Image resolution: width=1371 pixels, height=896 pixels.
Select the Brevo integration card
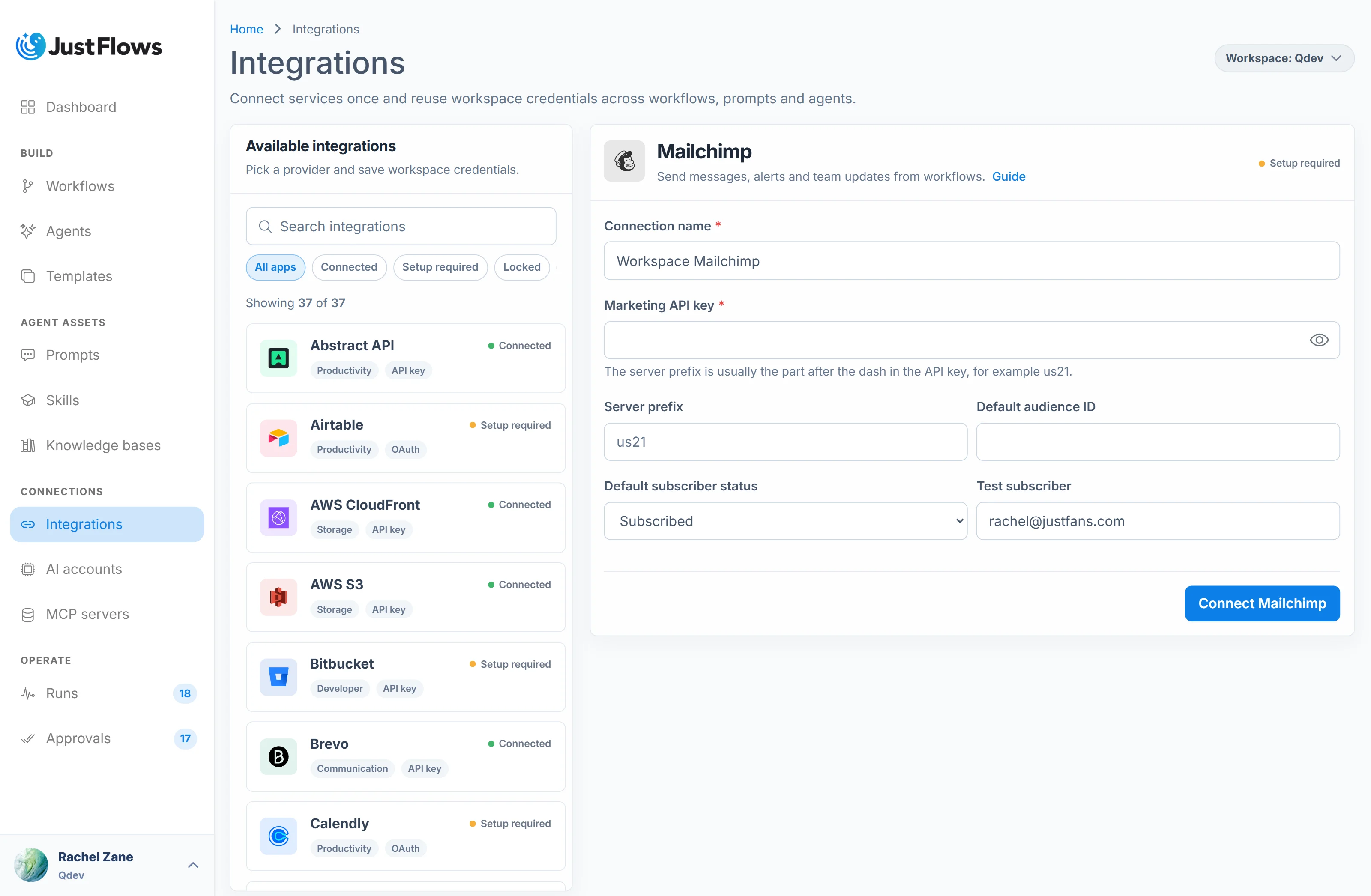click(x=406, y=757)
